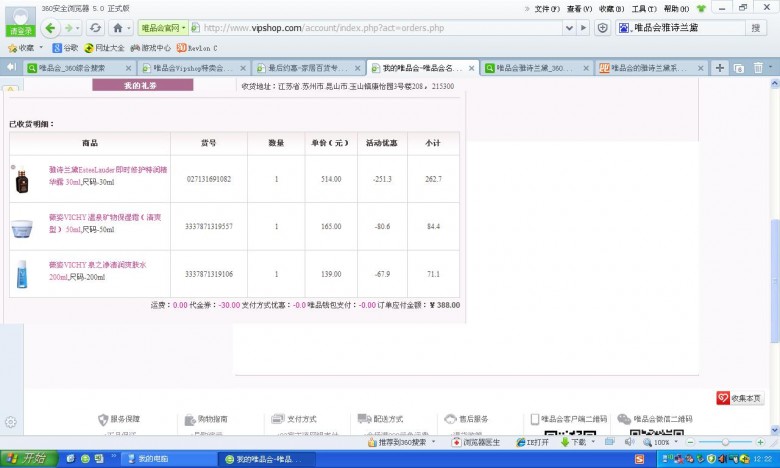Click the trash closed-tabs icon
This screenshot has width=780, height=468.
pos(758,68)
